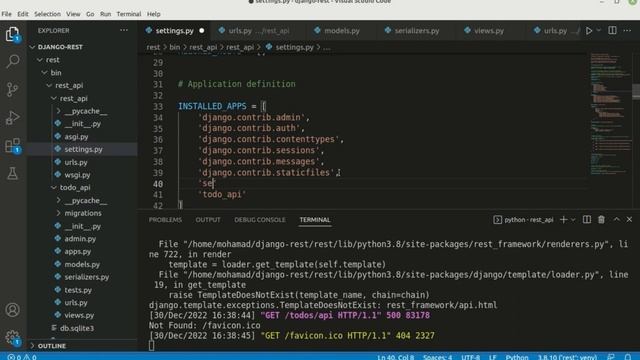Image resolution: width=640 pixels, height=360 pixels.
Task: Open the Terminal menu
Action: coord(129,14)
